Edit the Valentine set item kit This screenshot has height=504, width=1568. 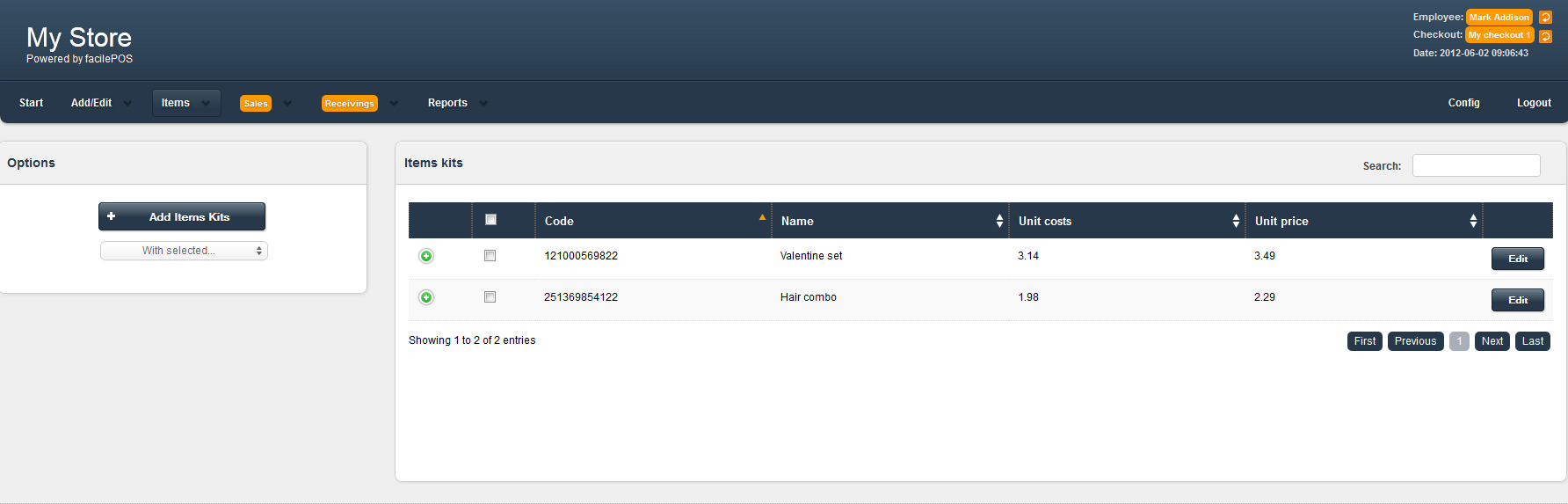1517,259
